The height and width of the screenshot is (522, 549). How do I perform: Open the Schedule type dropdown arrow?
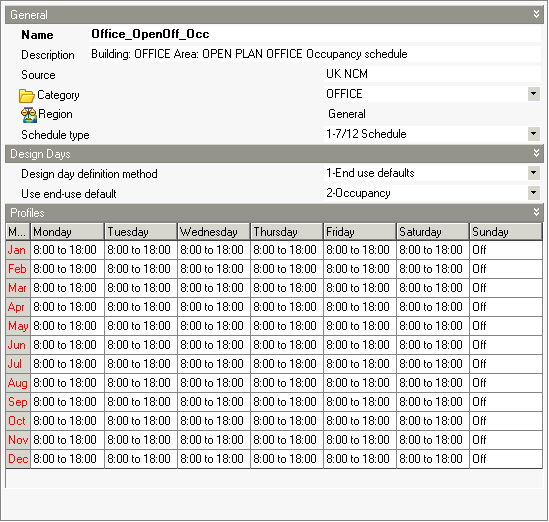pos(533,134)
